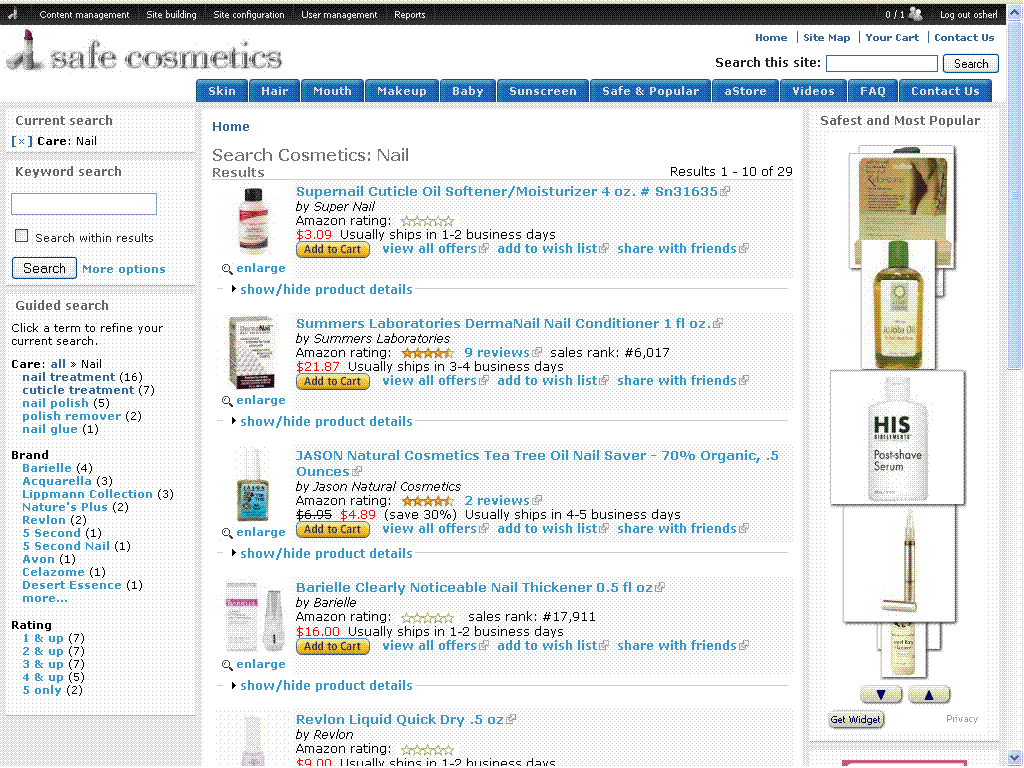Open the Videos tab

point(813,91)
